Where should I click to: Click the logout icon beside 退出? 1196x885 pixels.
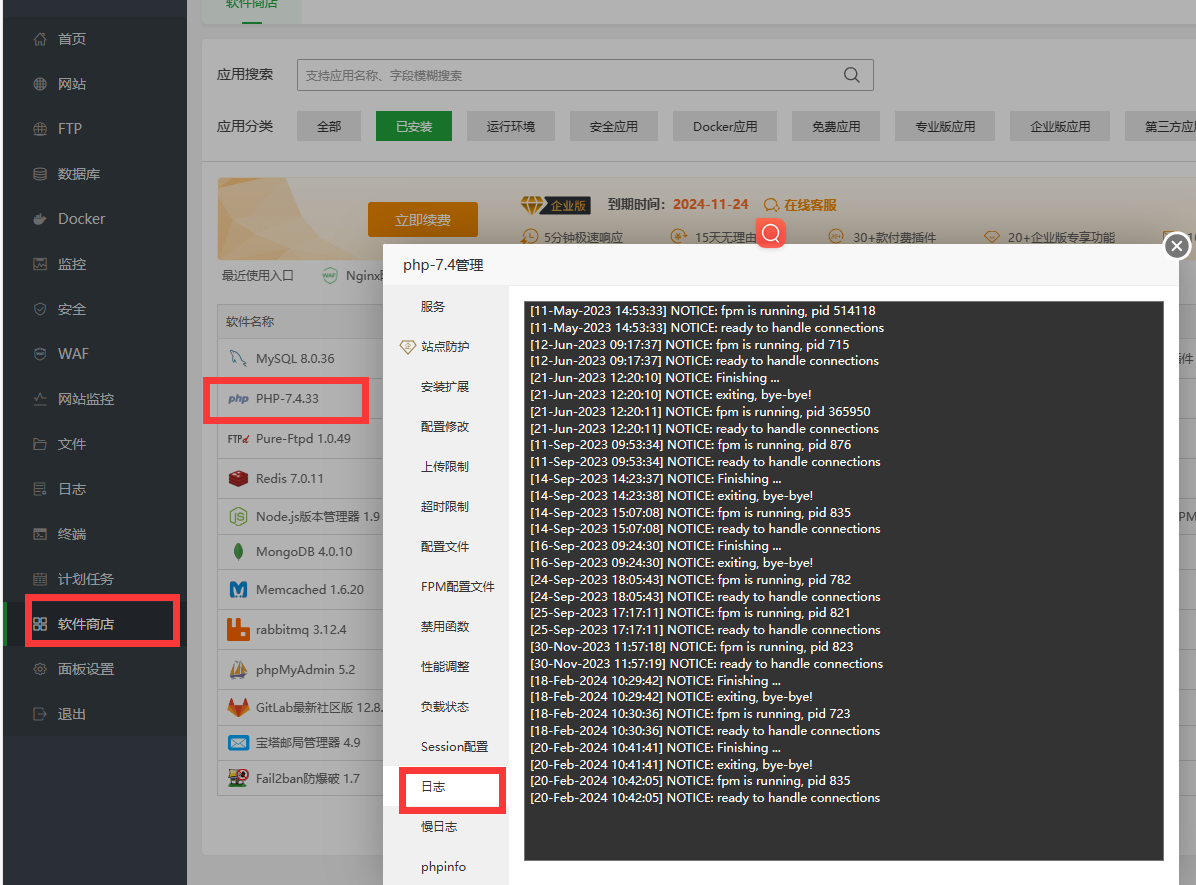click(x=40, y=714)
